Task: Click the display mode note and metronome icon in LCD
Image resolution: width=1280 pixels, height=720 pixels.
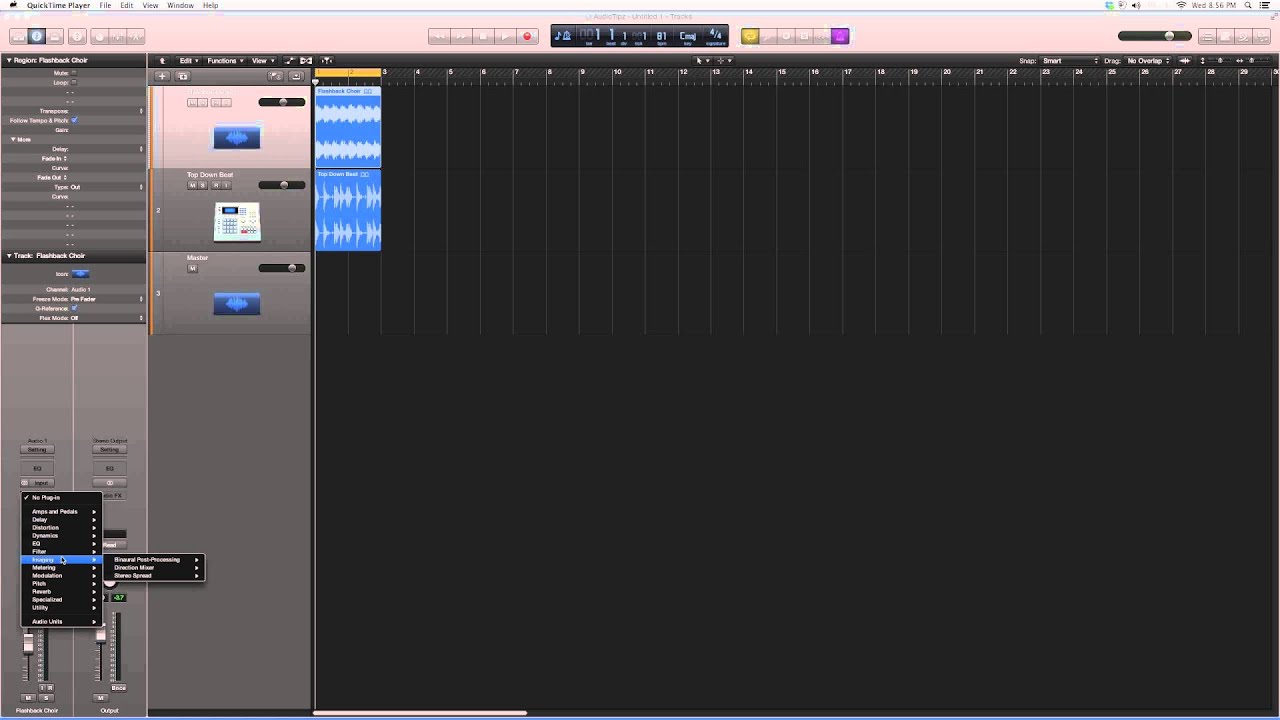Action: coord(563,36)
